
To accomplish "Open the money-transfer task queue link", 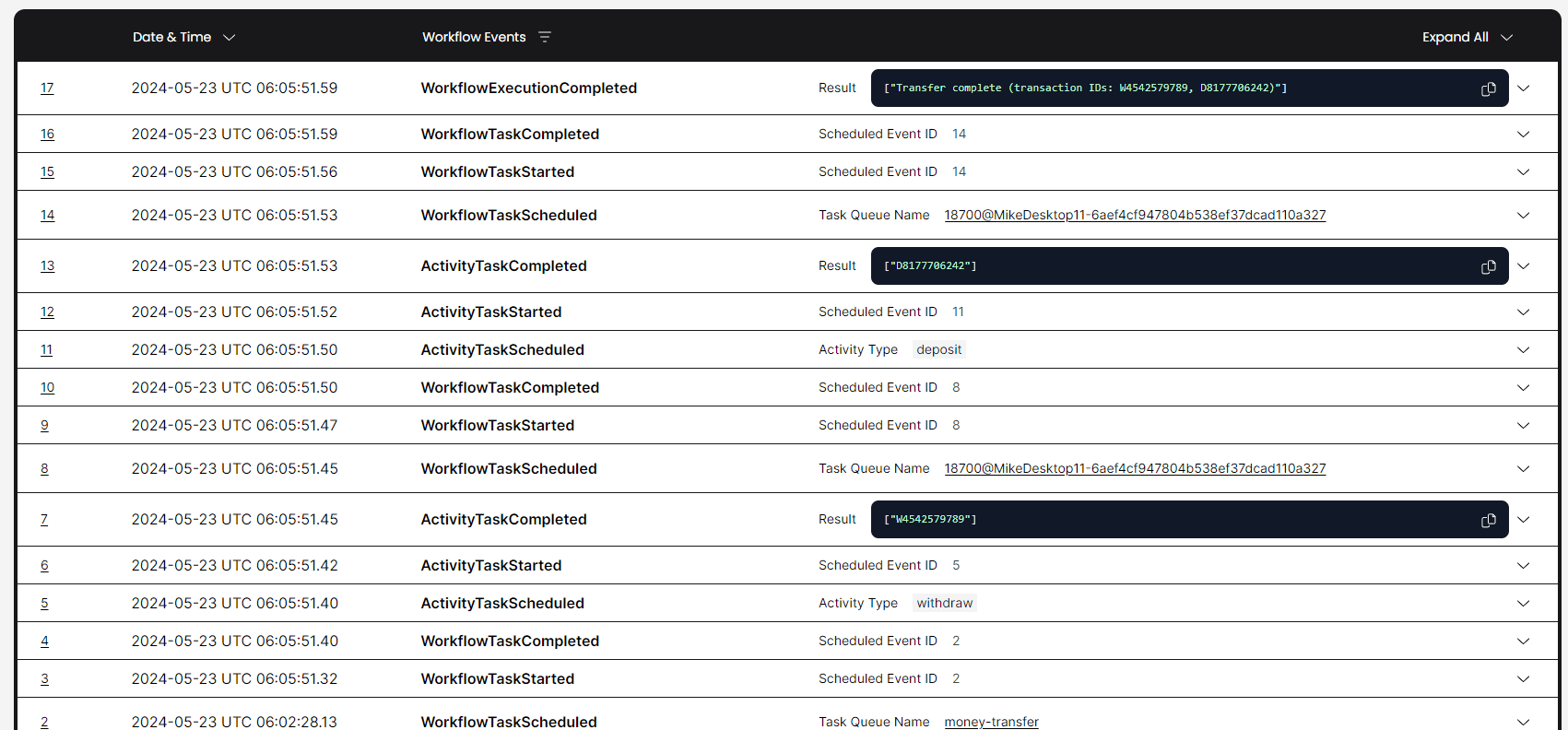I will [991, 722].
